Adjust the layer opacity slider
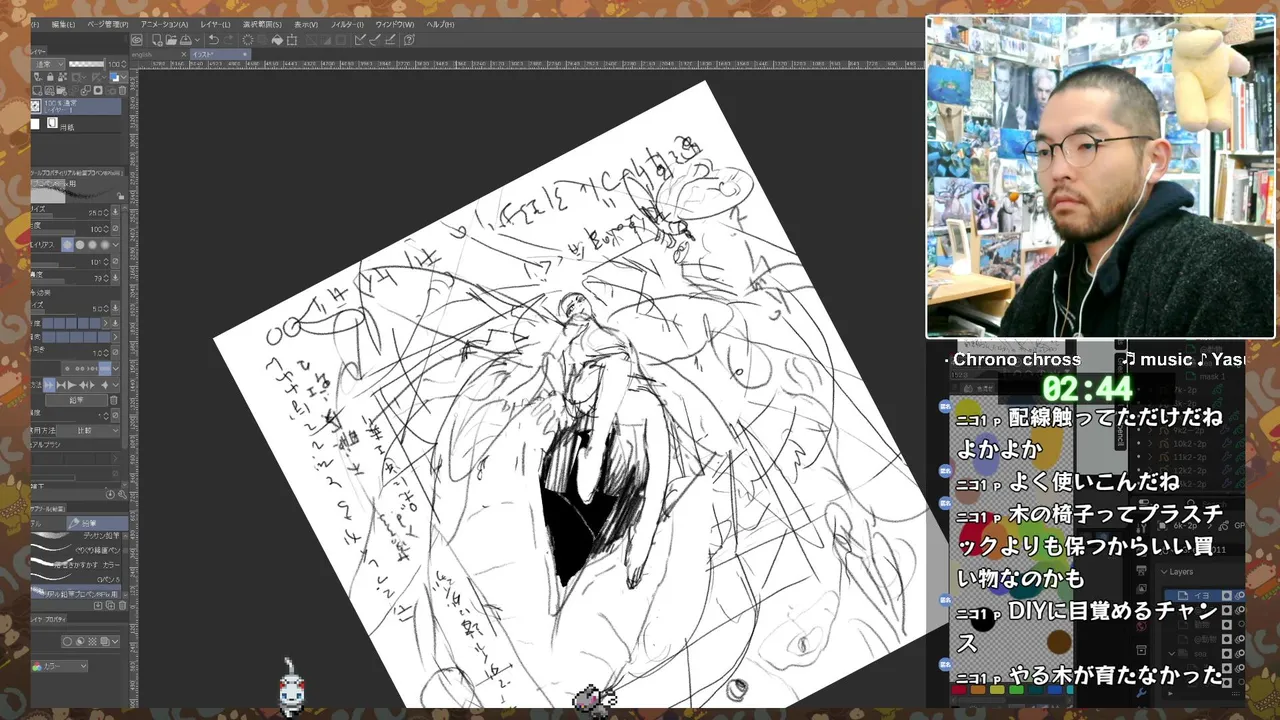 coord(87,64)
